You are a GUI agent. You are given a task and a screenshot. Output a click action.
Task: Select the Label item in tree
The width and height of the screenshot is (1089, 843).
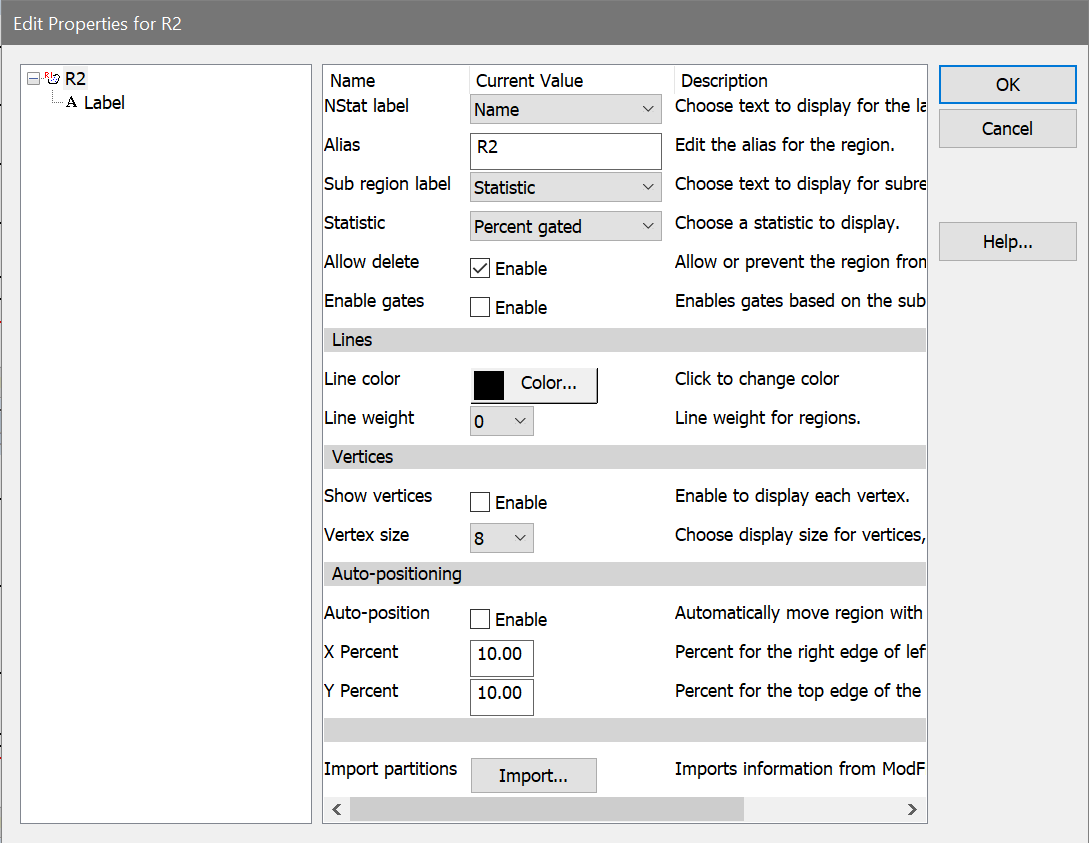(104, 102)
